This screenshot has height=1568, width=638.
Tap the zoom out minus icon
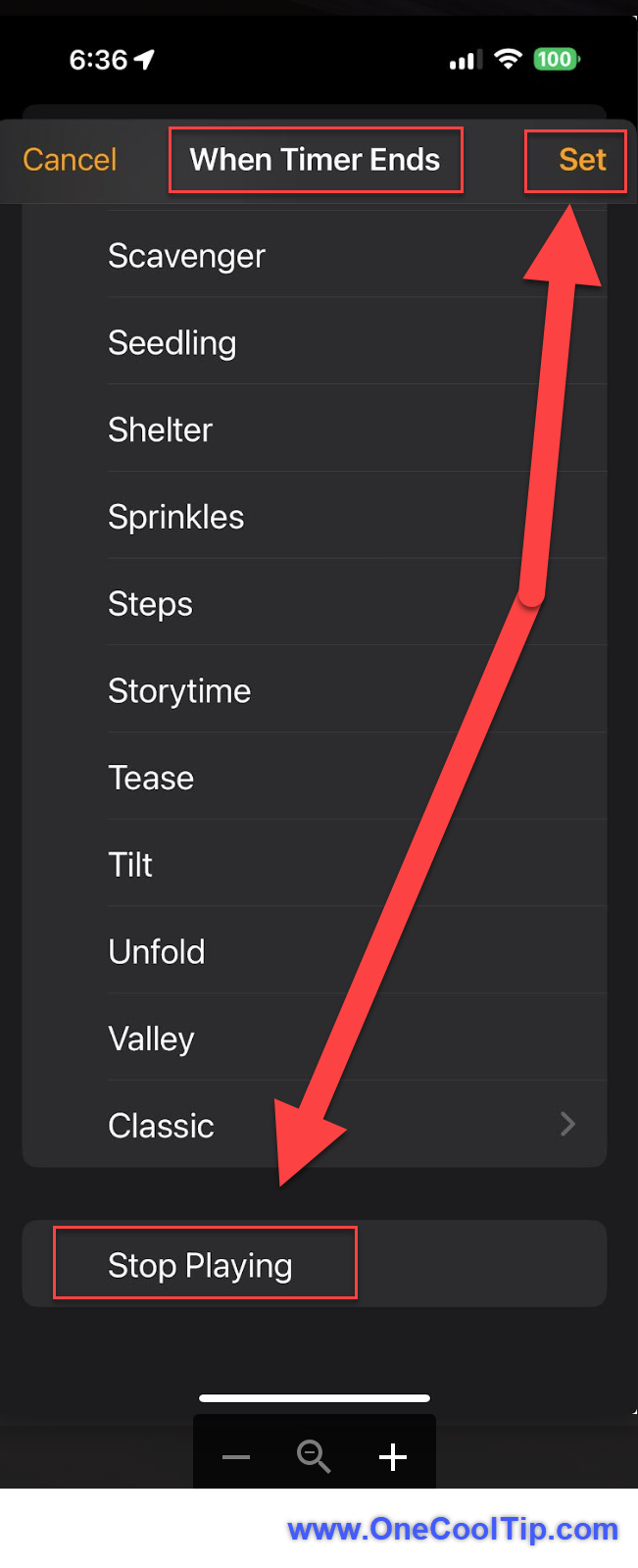tap(236, 1457)
